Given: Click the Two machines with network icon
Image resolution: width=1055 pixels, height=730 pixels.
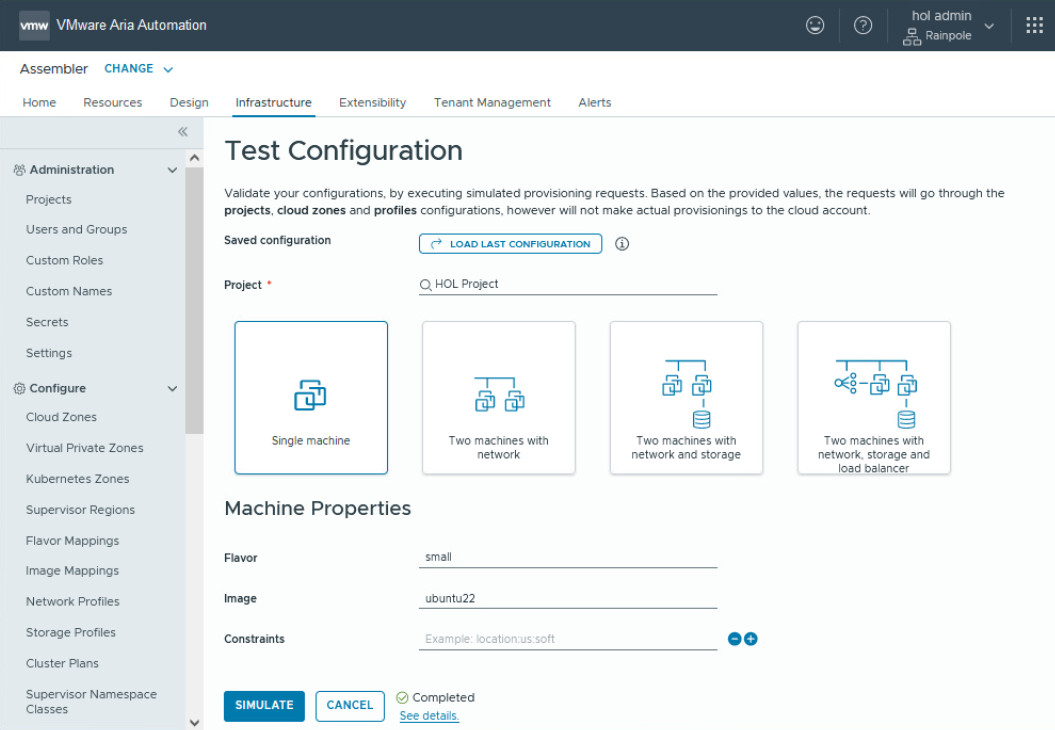Looking at the screenshot, I should tap(499, 394).
